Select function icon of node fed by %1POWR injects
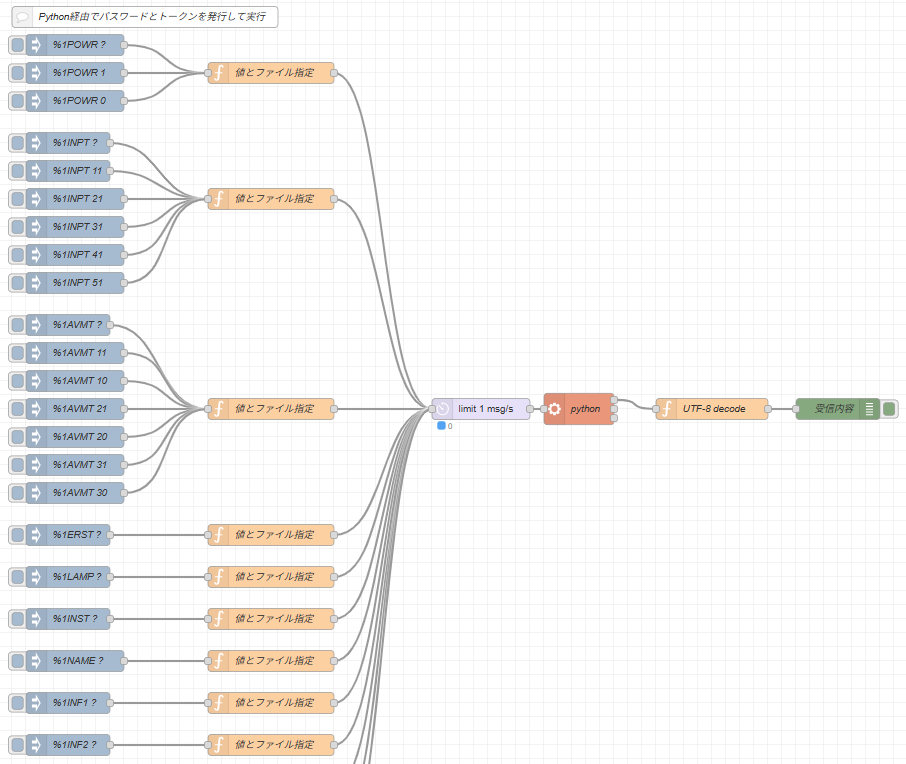Screen dimensions: 906x764 [218, 73]
